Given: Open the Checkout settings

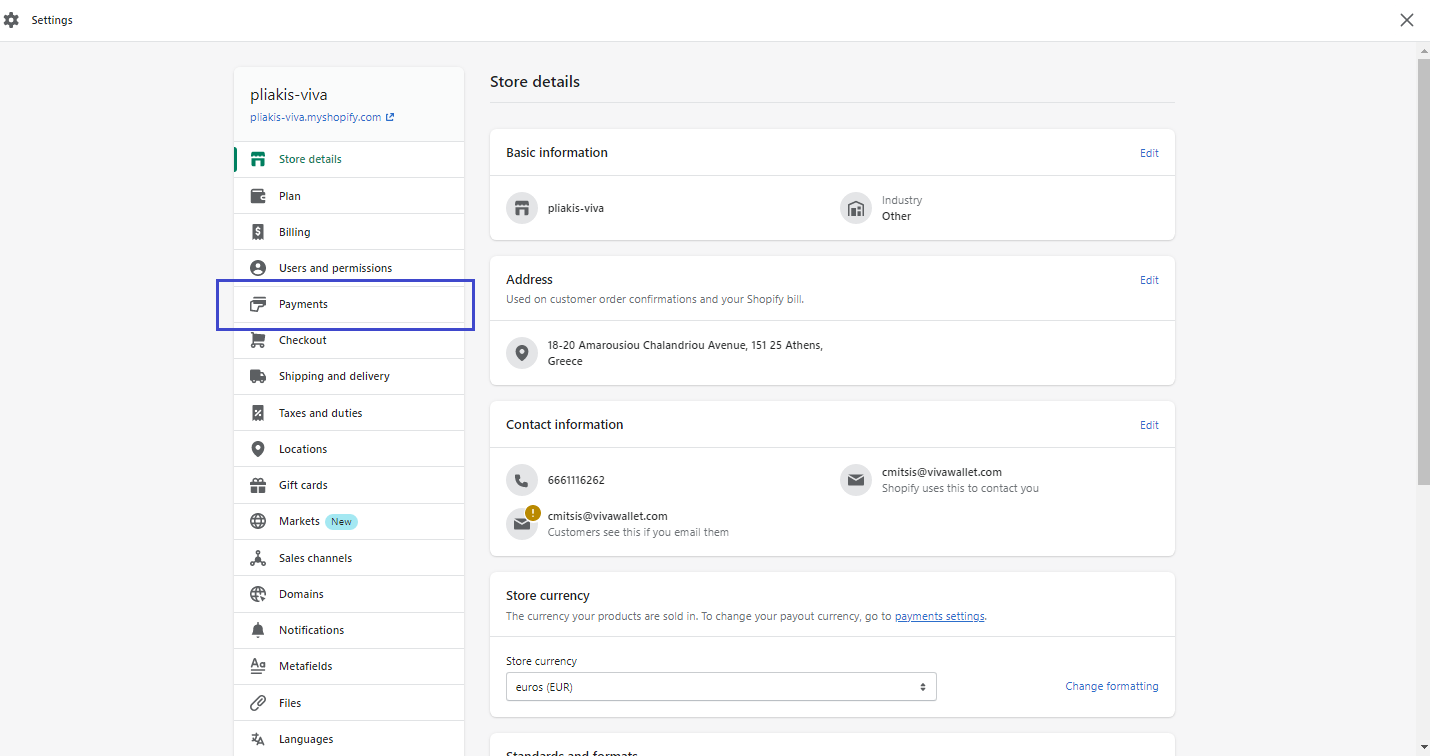Looking at the screenshot, I should 349,340.
